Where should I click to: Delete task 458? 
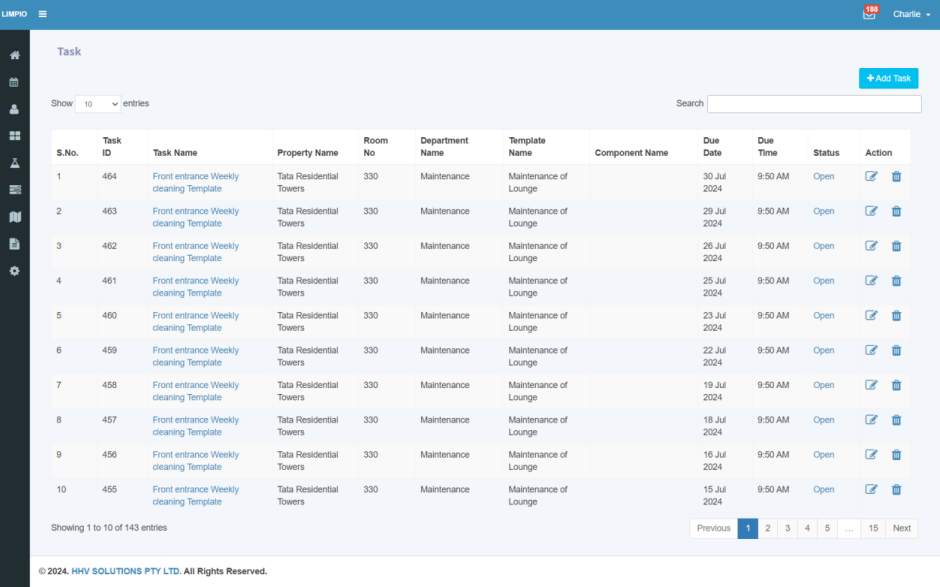(x=896, y=385)
